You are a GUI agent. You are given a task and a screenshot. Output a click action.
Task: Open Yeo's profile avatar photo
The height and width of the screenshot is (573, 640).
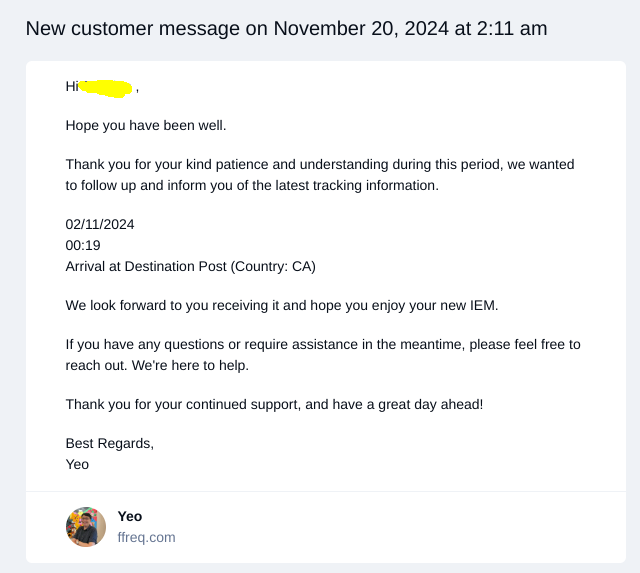(86, 527)
